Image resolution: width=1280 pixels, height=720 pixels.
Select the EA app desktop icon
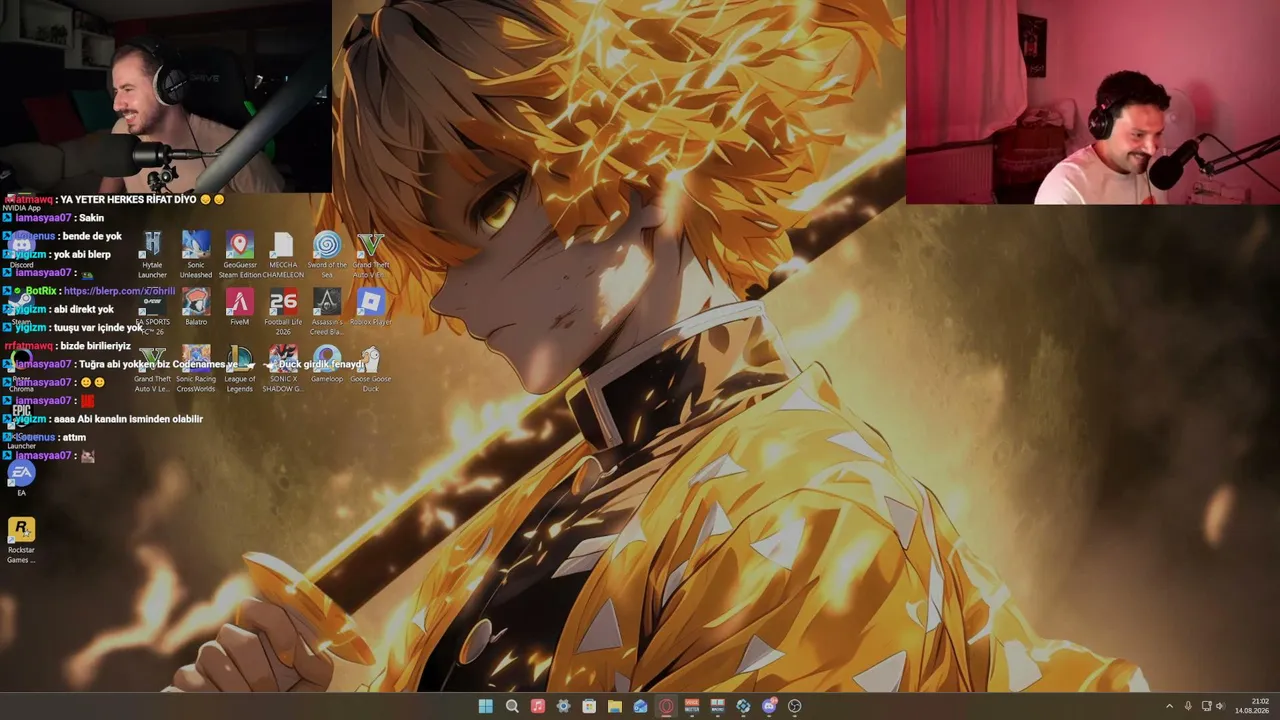21,478
